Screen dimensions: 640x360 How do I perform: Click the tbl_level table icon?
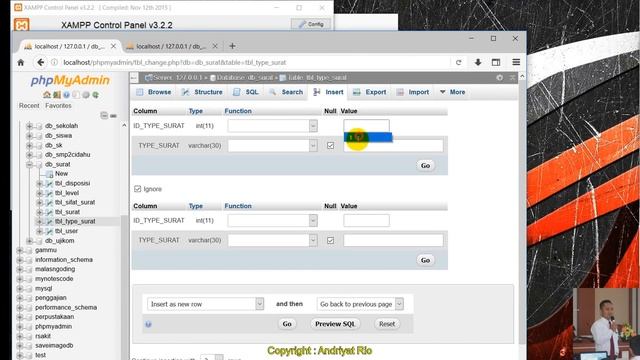click(49, 193)
